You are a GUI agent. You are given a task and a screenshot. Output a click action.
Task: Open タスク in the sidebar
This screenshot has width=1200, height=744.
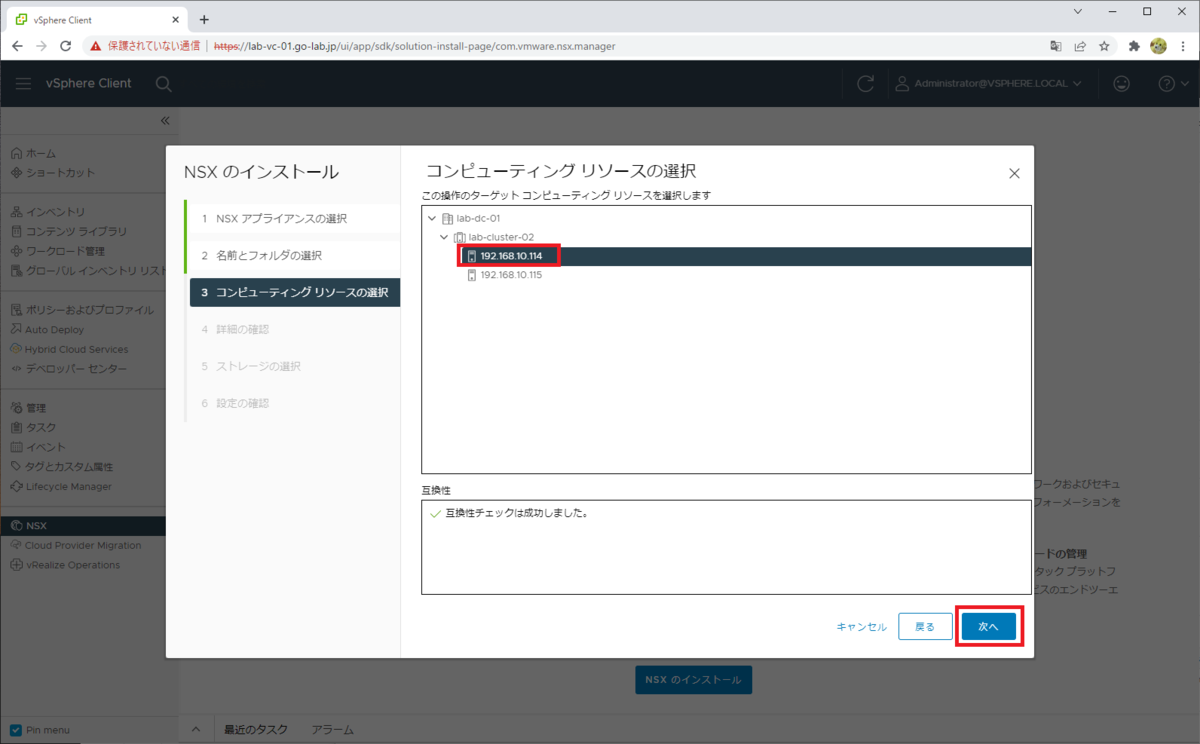point(41,427)
